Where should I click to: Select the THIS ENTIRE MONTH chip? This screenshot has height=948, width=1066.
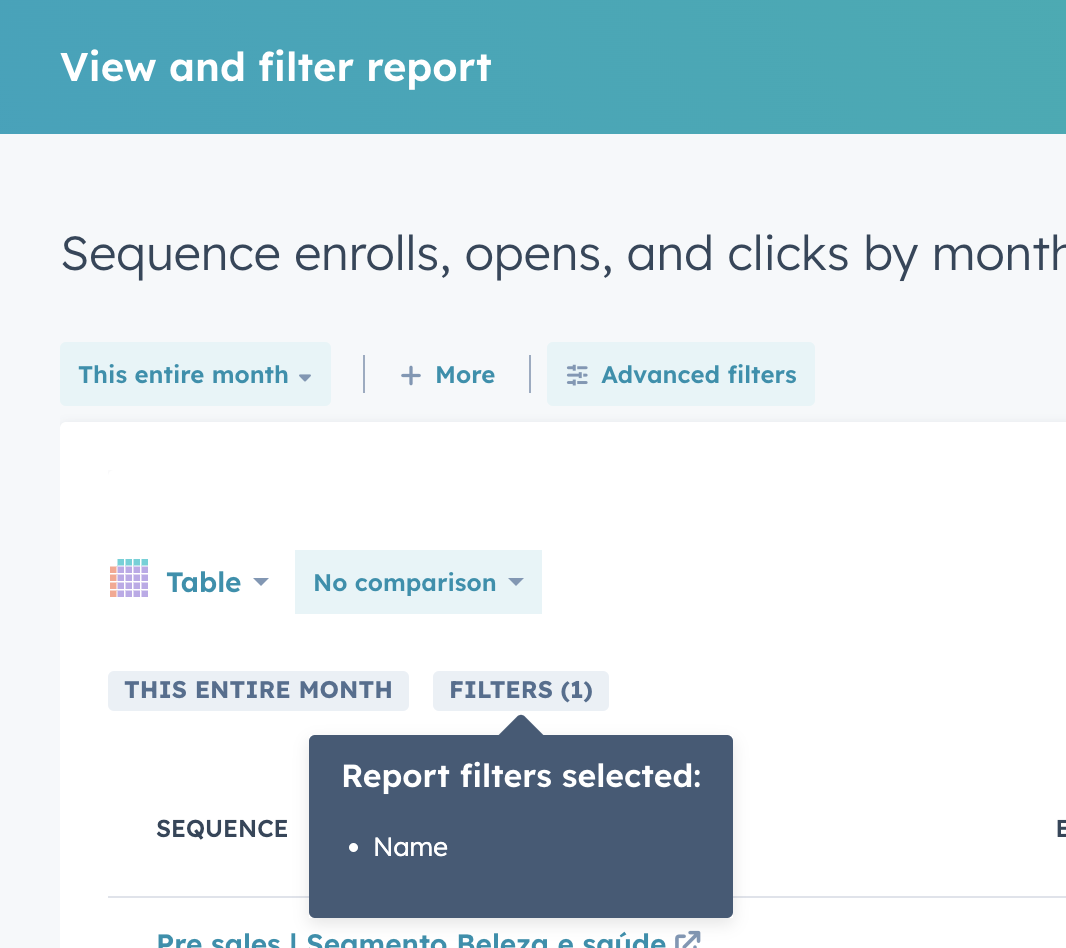point(258,690)
